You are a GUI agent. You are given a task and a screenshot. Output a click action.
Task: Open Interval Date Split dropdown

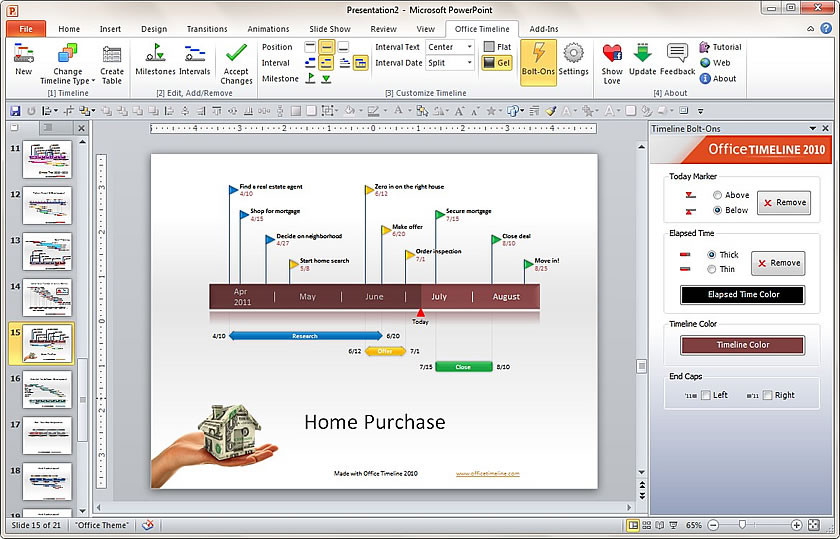pyautogui.click(x=469, y=63)
